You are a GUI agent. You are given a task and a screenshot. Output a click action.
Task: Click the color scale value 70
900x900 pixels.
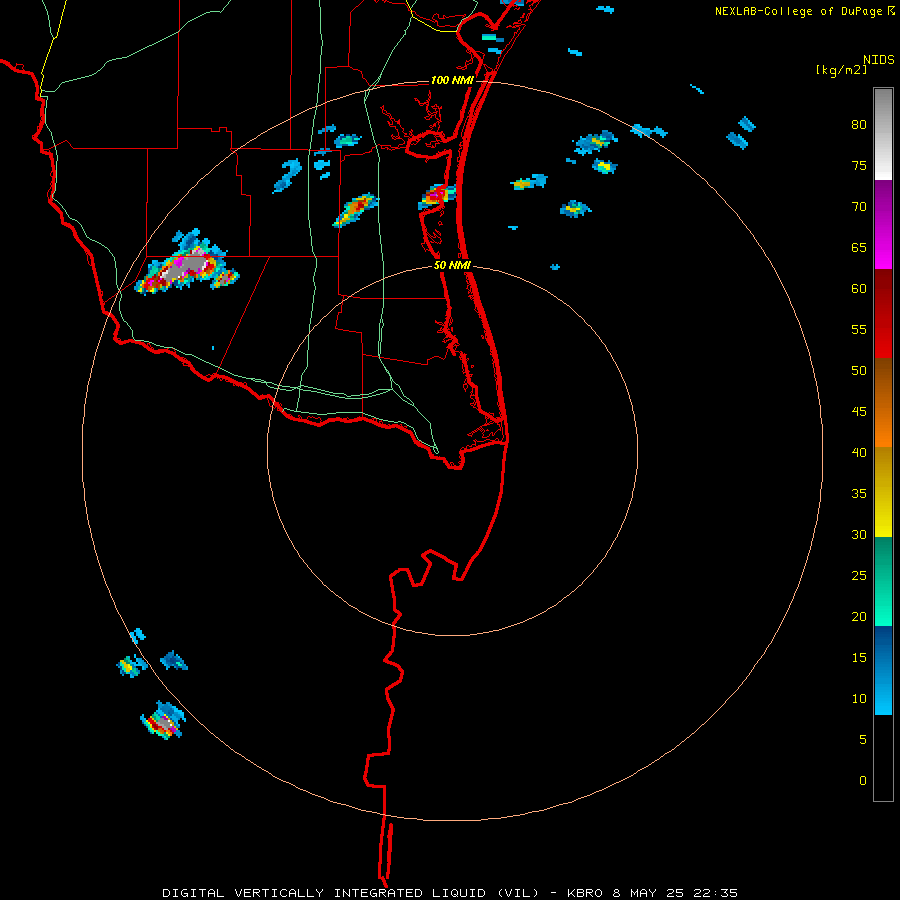pyautogui.click(x=859, y=207)
